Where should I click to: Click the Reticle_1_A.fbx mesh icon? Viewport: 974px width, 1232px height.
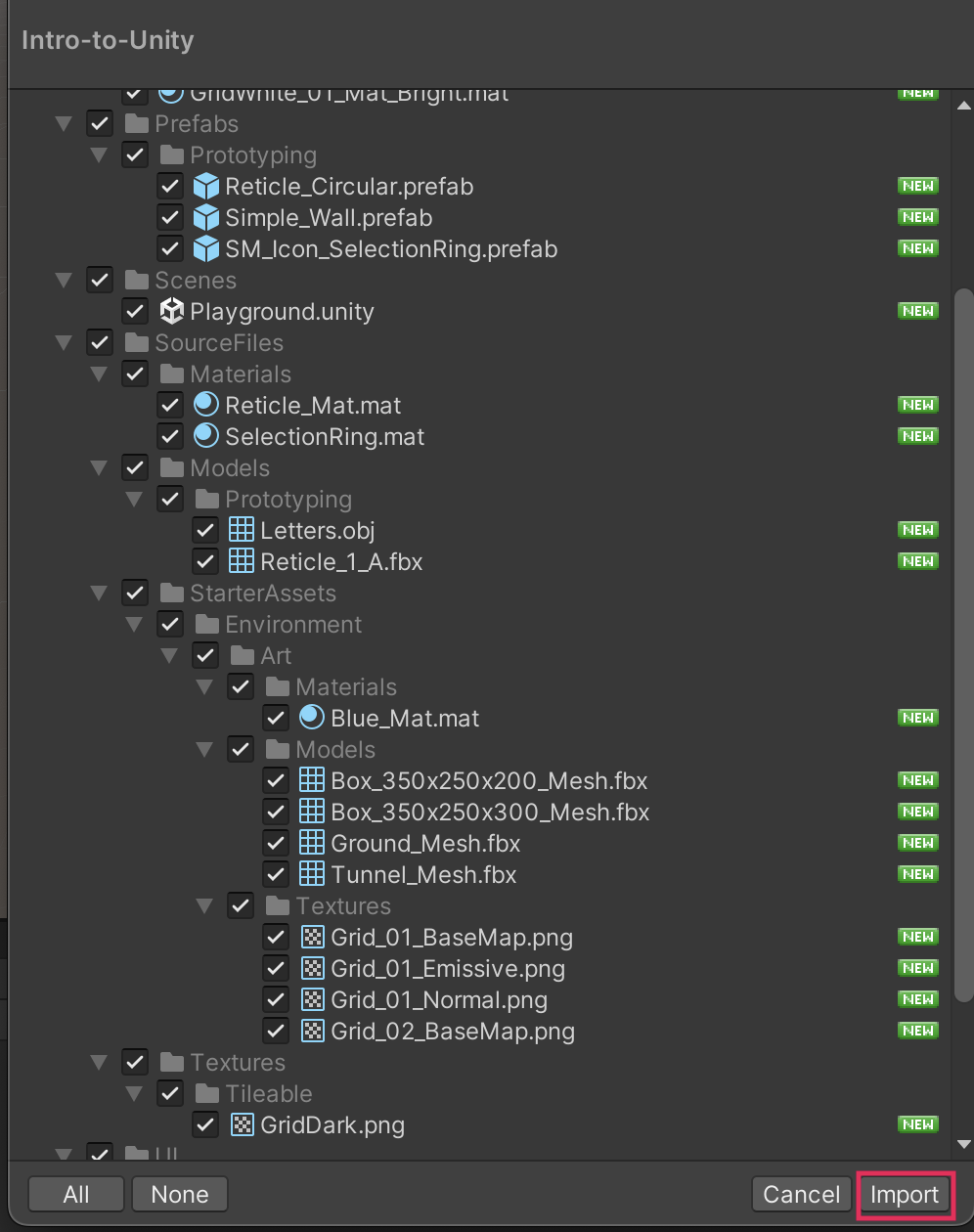pyautogui.click(x=241, y=561)
